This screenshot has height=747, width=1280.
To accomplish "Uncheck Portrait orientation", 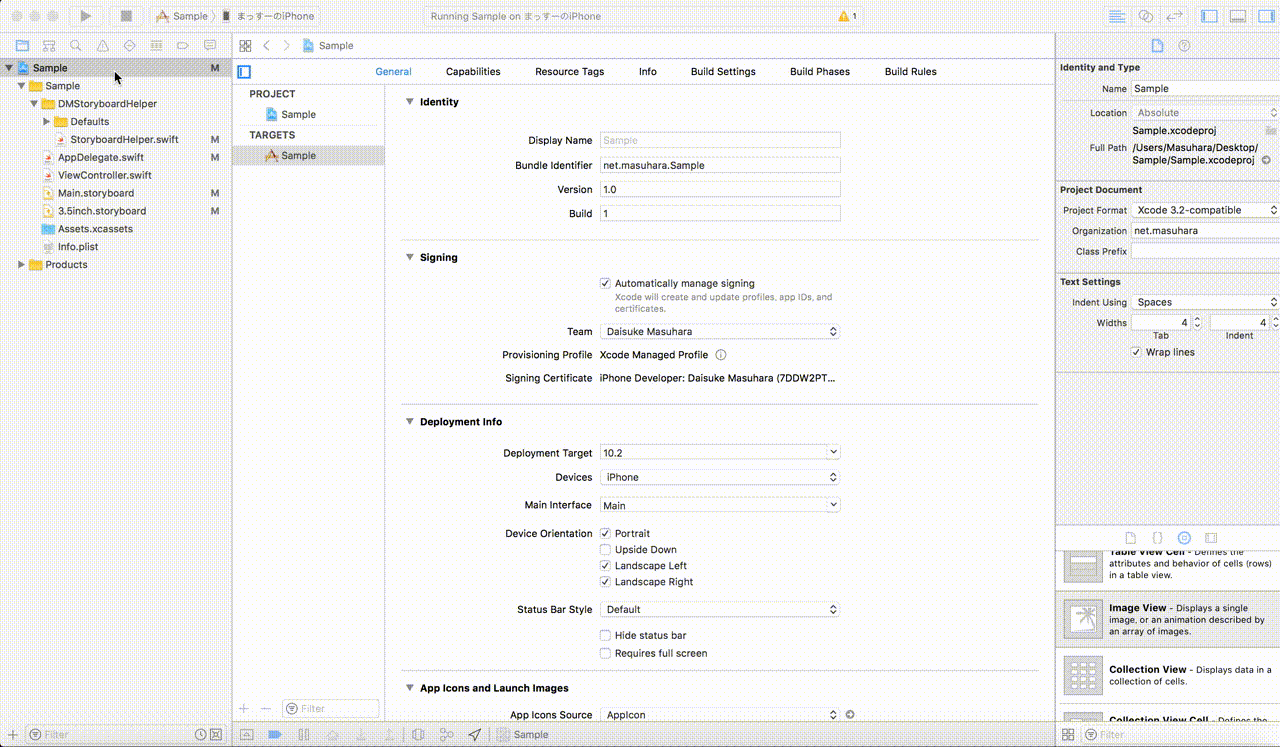I will click(x=605, y=534).
